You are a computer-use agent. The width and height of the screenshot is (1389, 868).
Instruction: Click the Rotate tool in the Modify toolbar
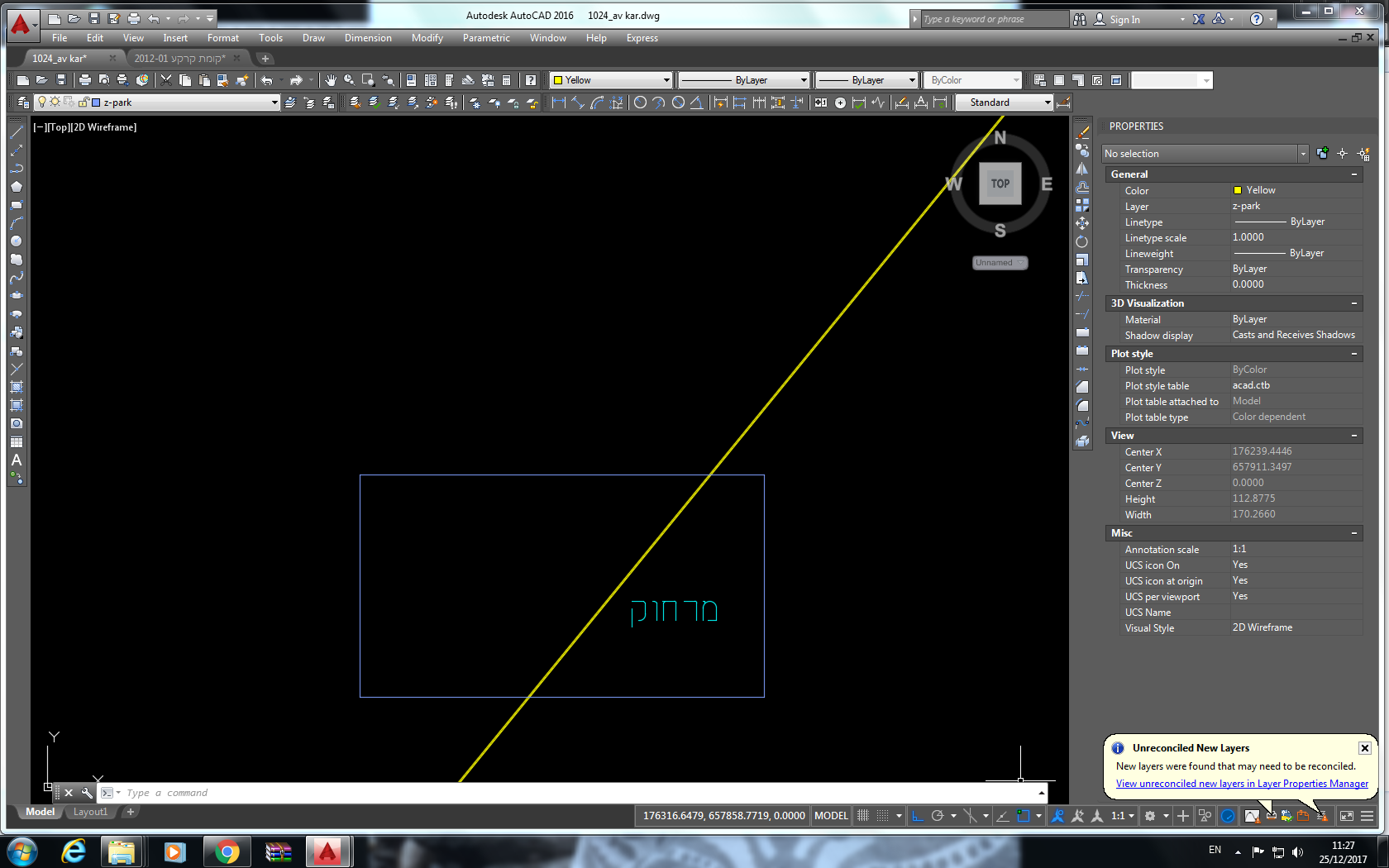[x=1082, y=241]
